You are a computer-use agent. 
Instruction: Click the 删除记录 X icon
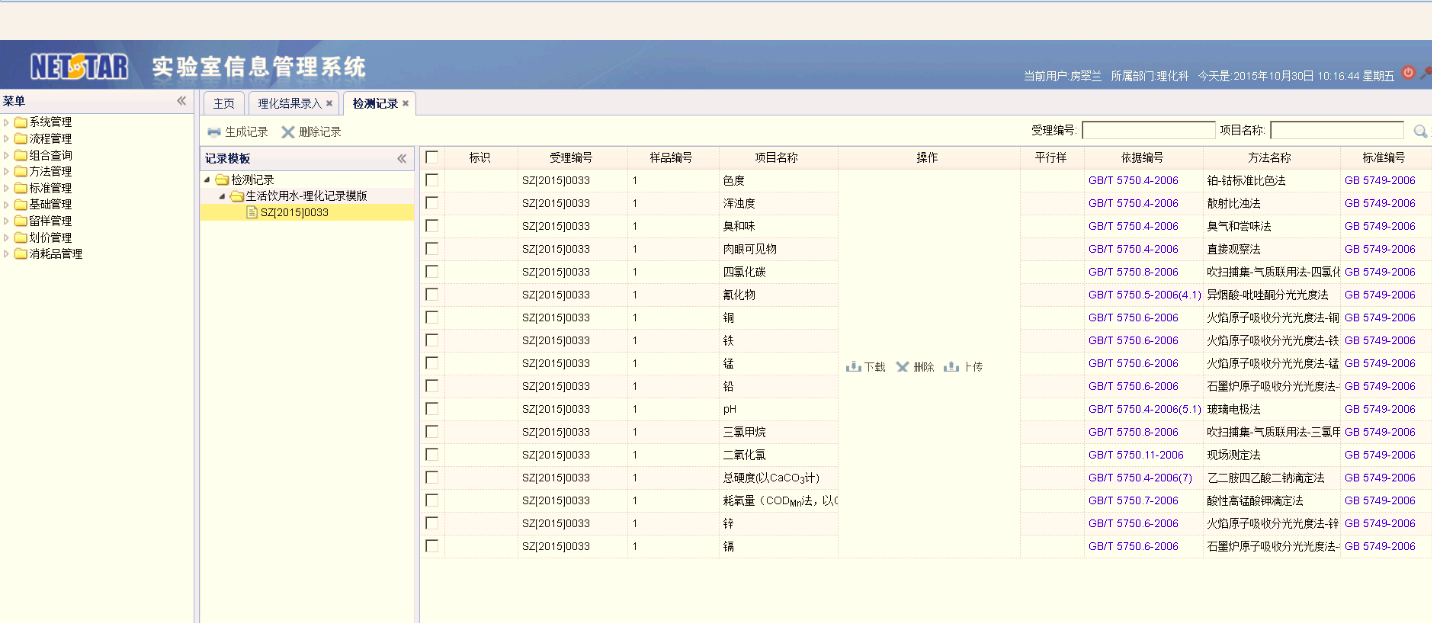(x=288, y=132)
